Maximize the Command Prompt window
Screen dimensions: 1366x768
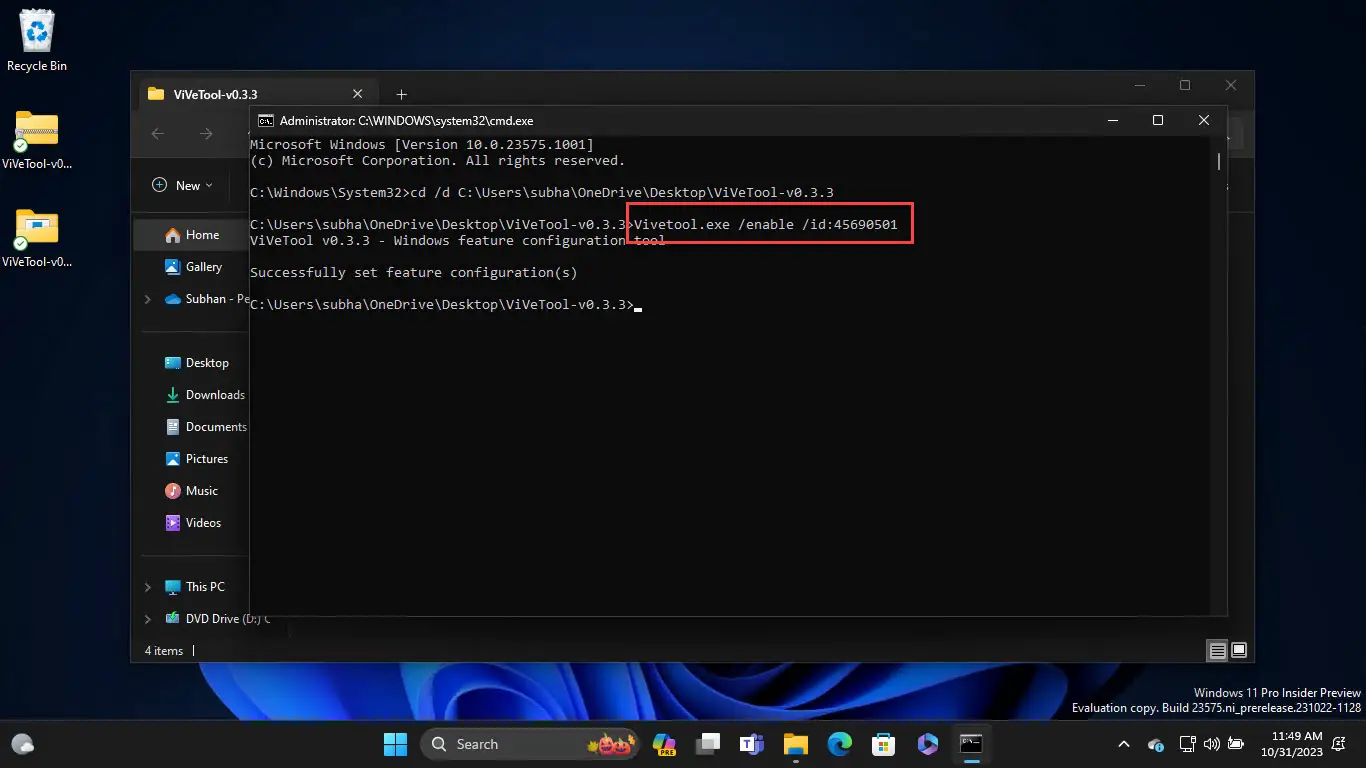[1158, 120]
